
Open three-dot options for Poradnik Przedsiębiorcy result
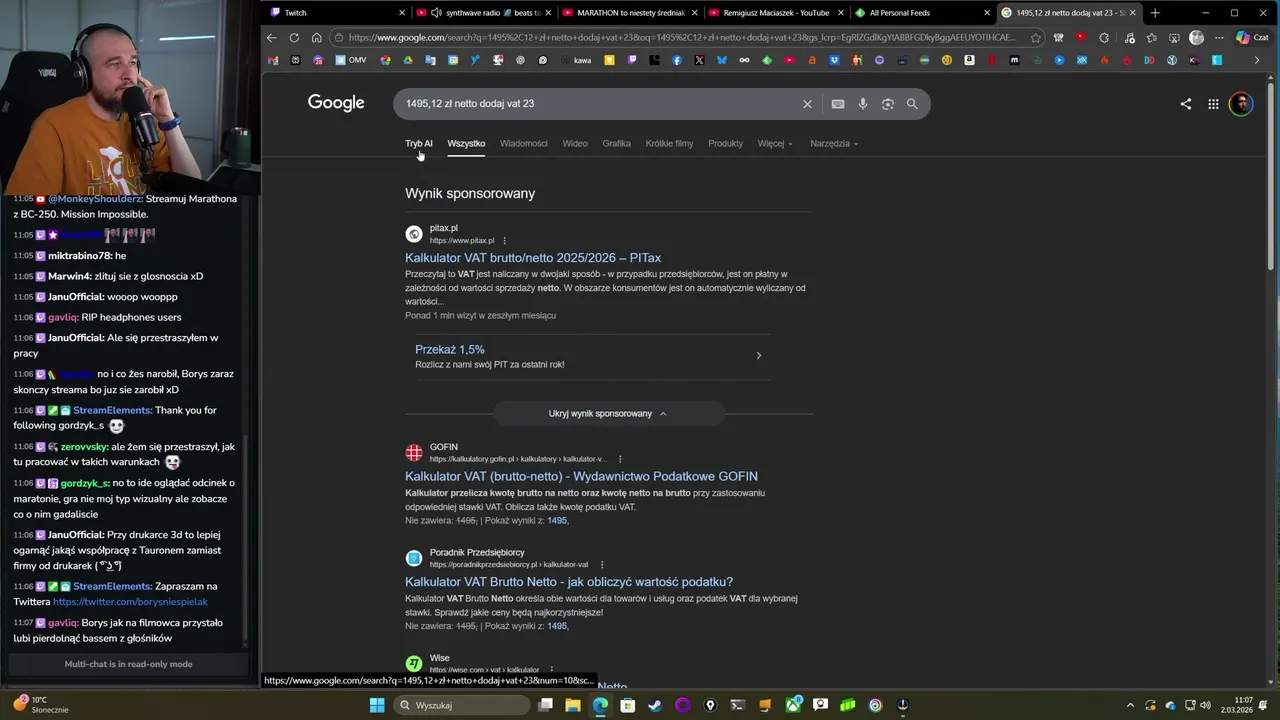[602, 565]
